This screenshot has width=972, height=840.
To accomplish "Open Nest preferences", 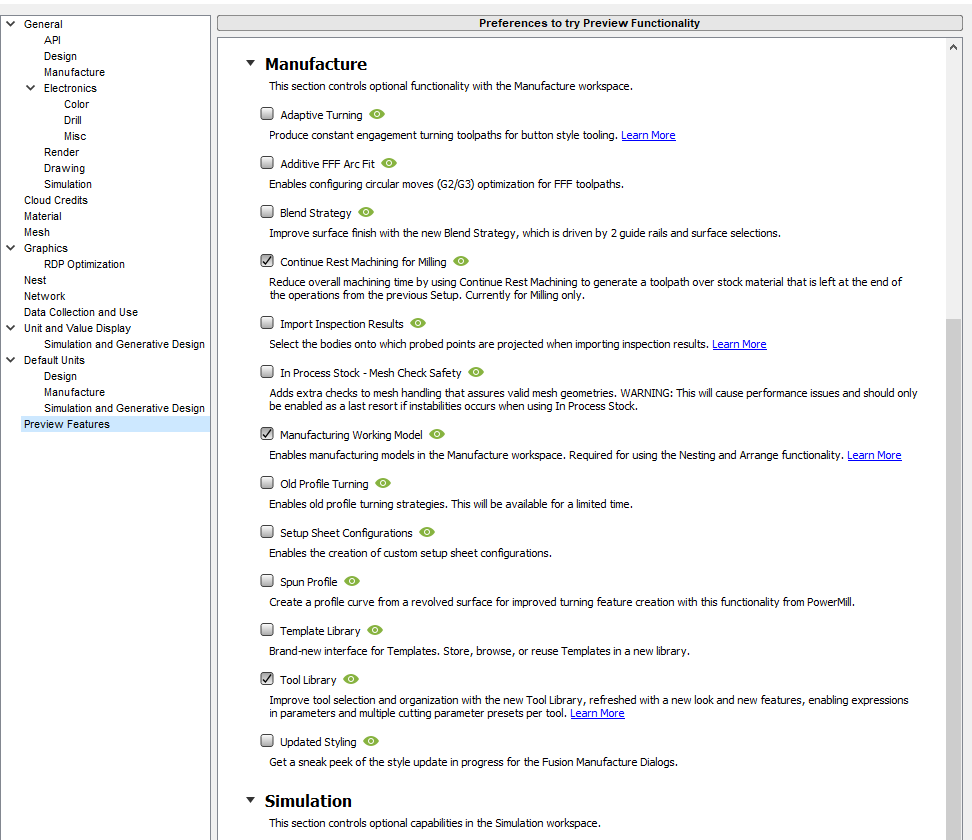I will (35, 280).
